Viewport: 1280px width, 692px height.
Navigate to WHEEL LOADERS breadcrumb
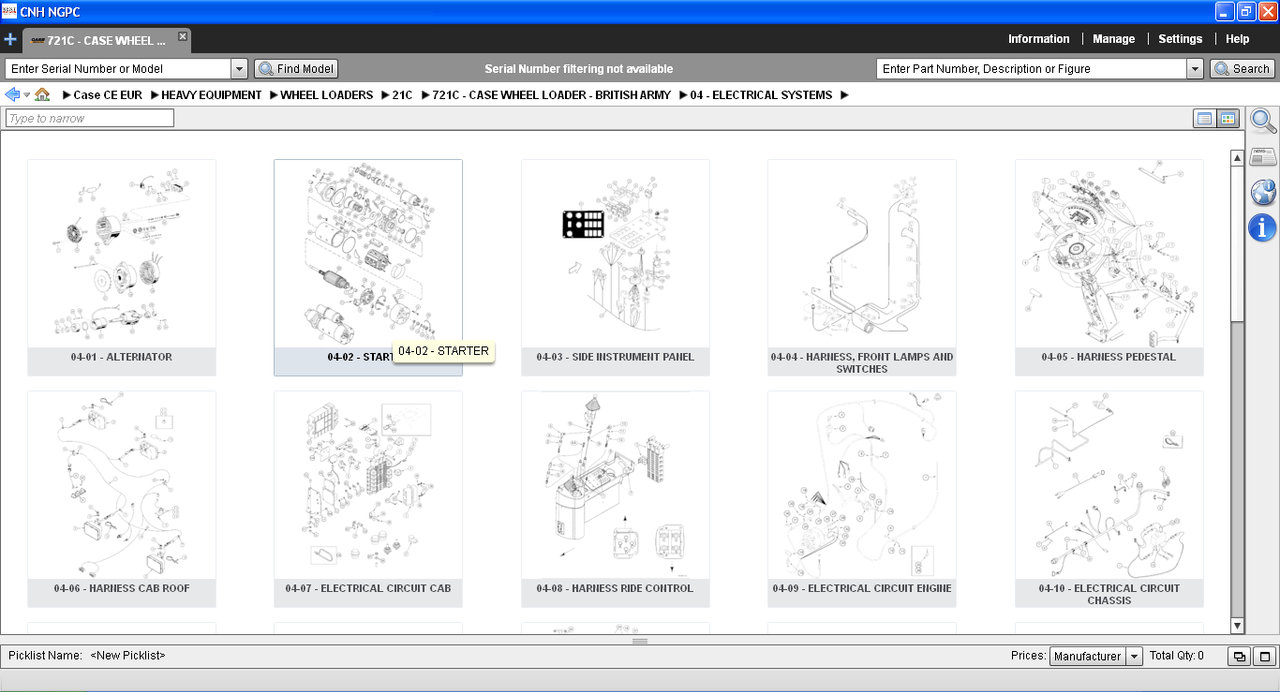(326, 95)
